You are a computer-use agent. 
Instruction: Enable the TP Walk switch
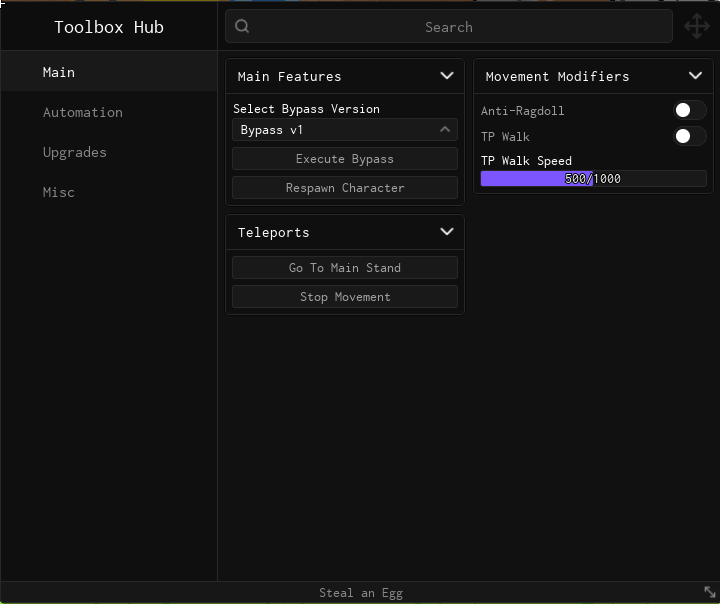689,136
